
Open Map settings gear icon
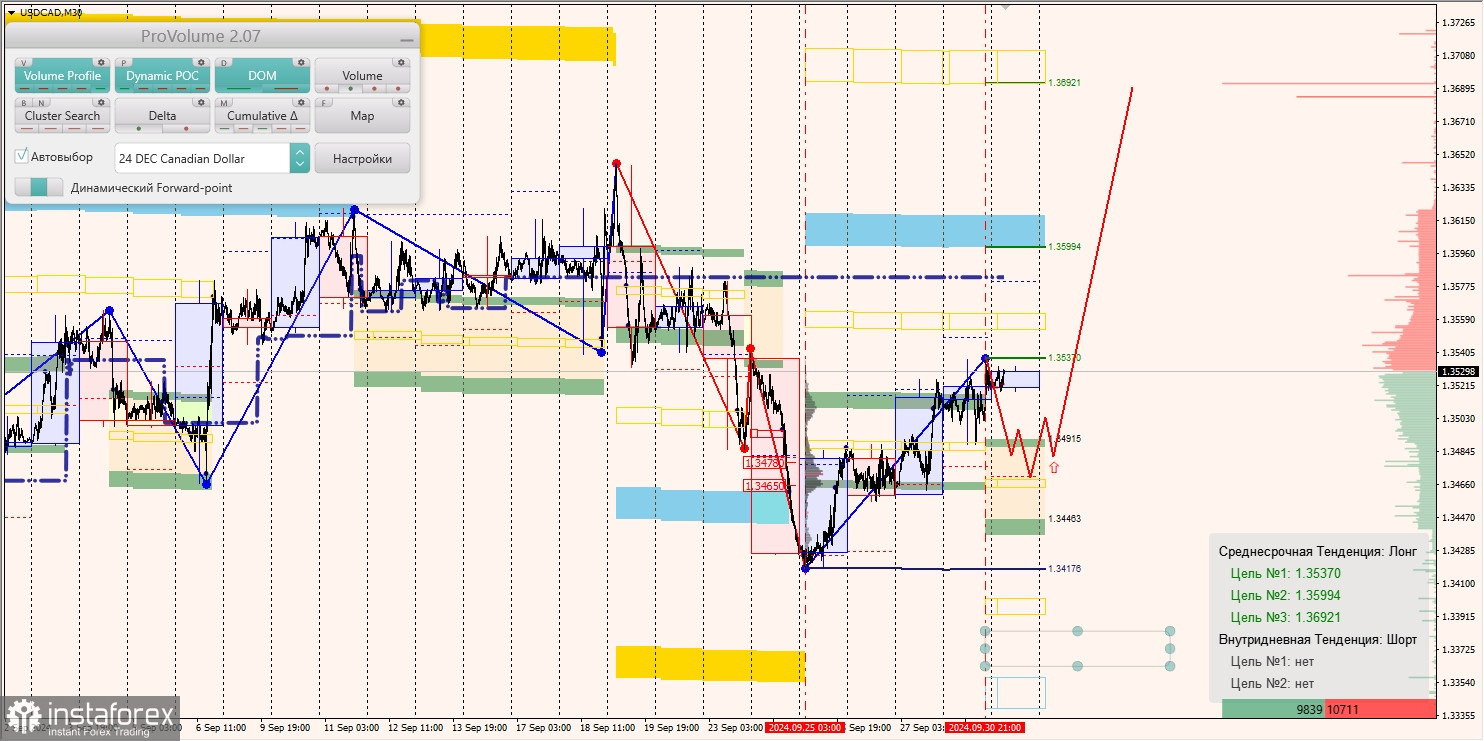click(x=401, y=102)
